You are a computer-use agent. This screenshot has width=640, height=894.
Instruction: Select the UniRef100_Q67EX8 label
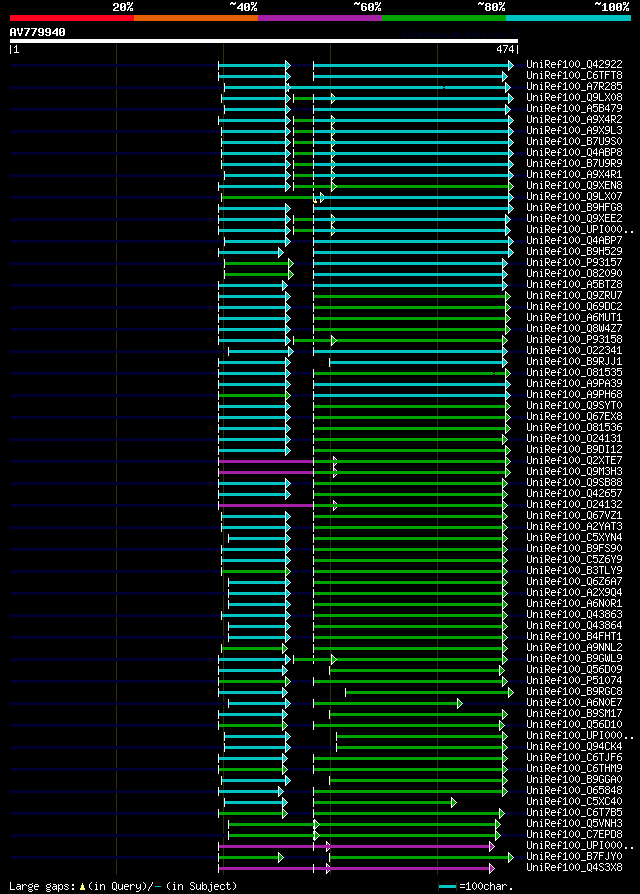(x=574, y=417)
